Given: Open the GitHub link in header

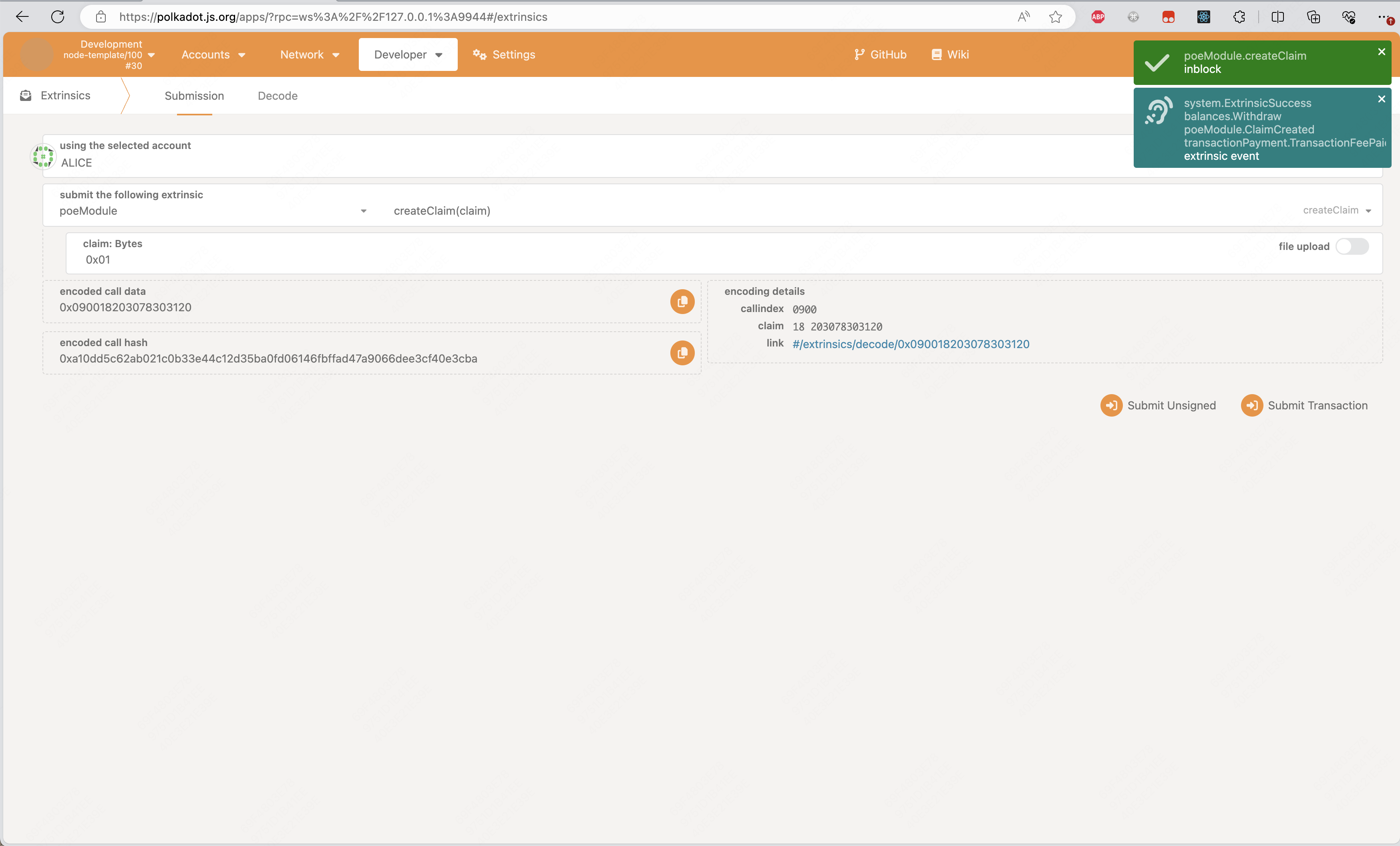Looking at the screenshot, I should pyautogui.click(x=880, y=54).
